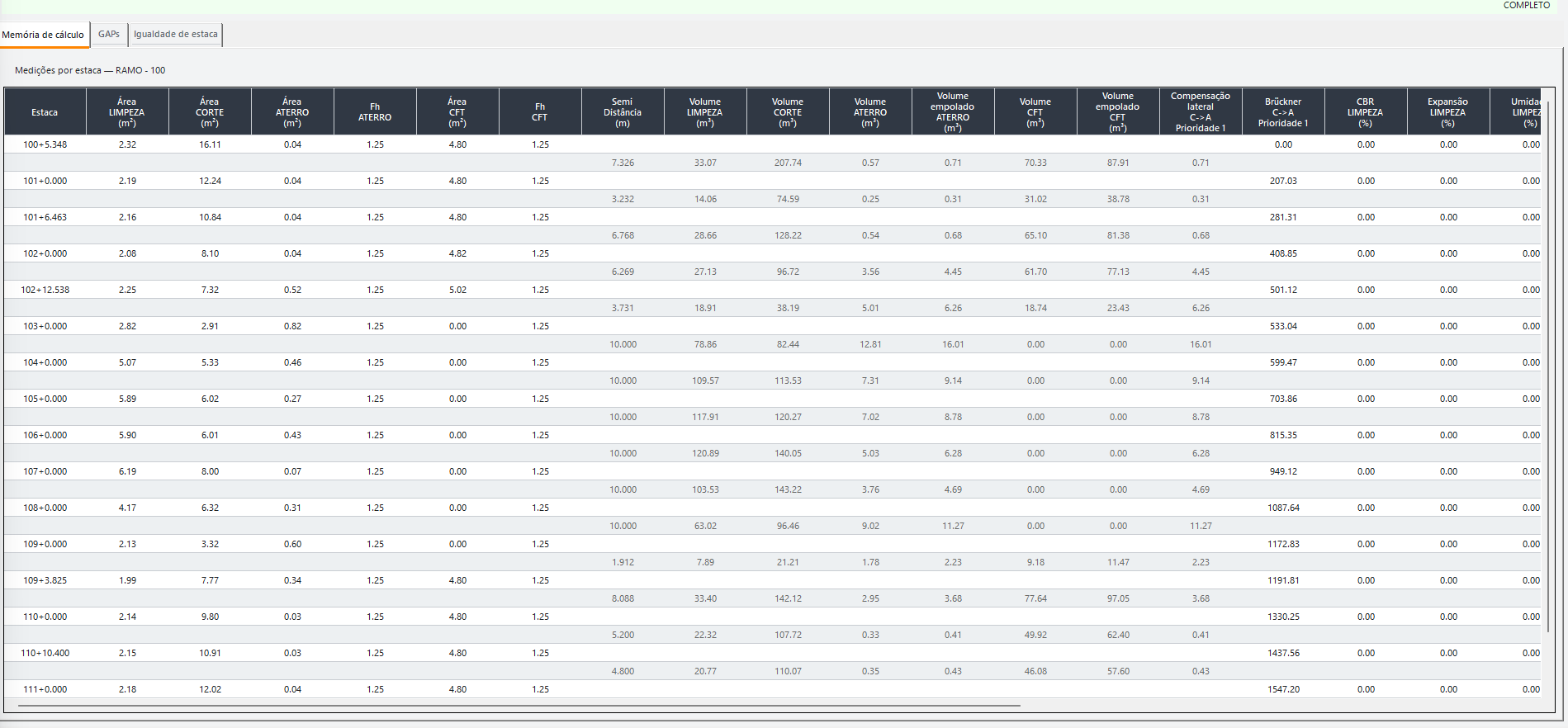1568x728 pixels.
Task: Click Semi Distância value 7.326
Action: point(623,163)
